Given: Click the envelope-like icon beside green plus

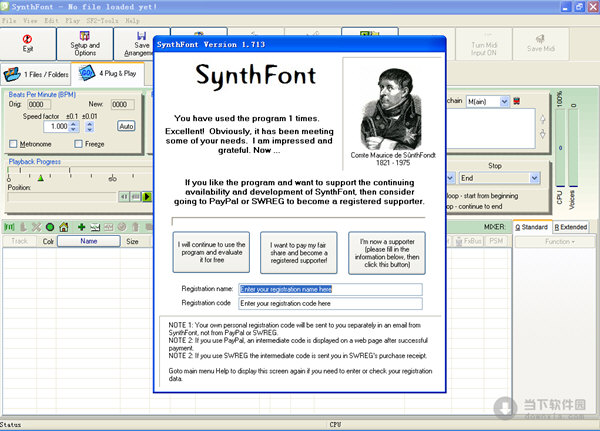Looking at the screenshot, I should pyautogui.click(x=95, y=227).
